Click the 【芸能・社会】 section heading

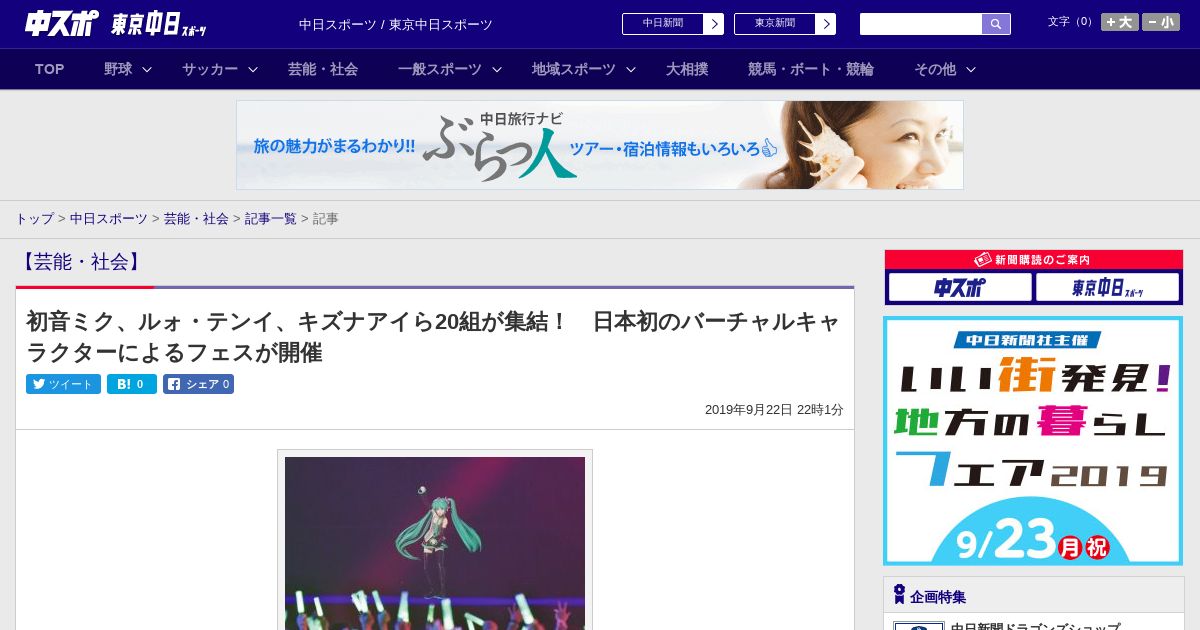[x=81, y=262]
